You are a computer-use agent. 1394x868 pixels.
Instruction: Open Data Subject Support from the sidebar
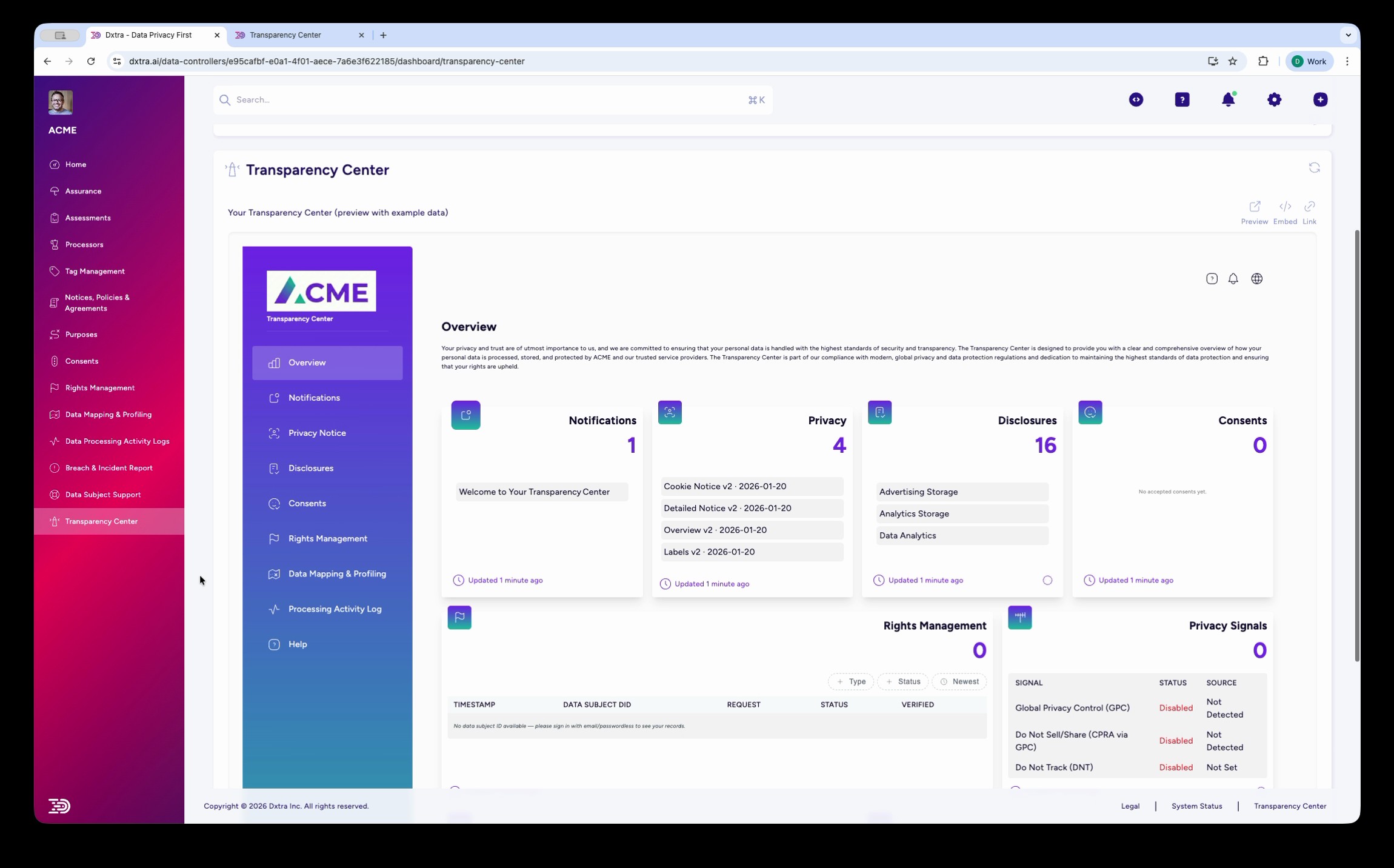(102, 495)
